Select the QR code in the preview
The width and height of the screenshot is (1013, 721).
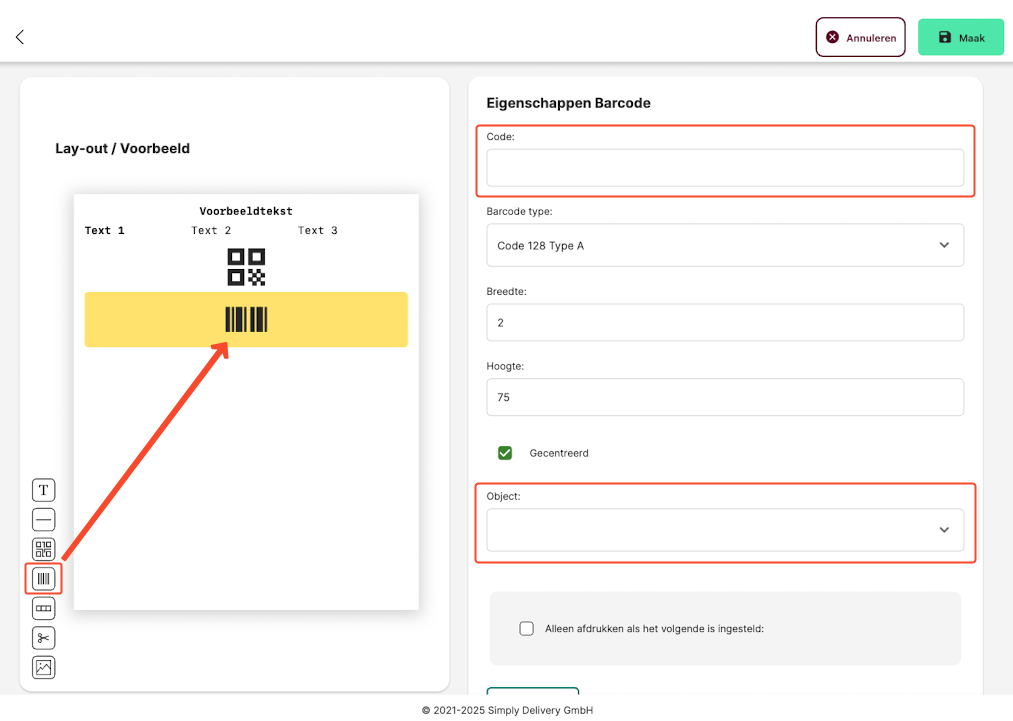coord(246,267)
